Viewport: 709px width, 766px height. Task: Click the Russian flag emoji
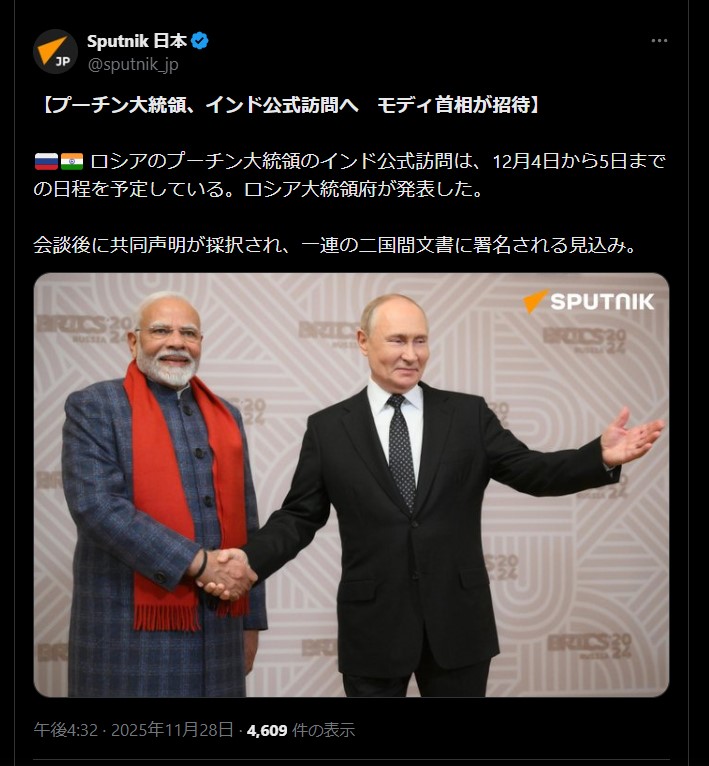pyautogui.click(x=46, y=161)
